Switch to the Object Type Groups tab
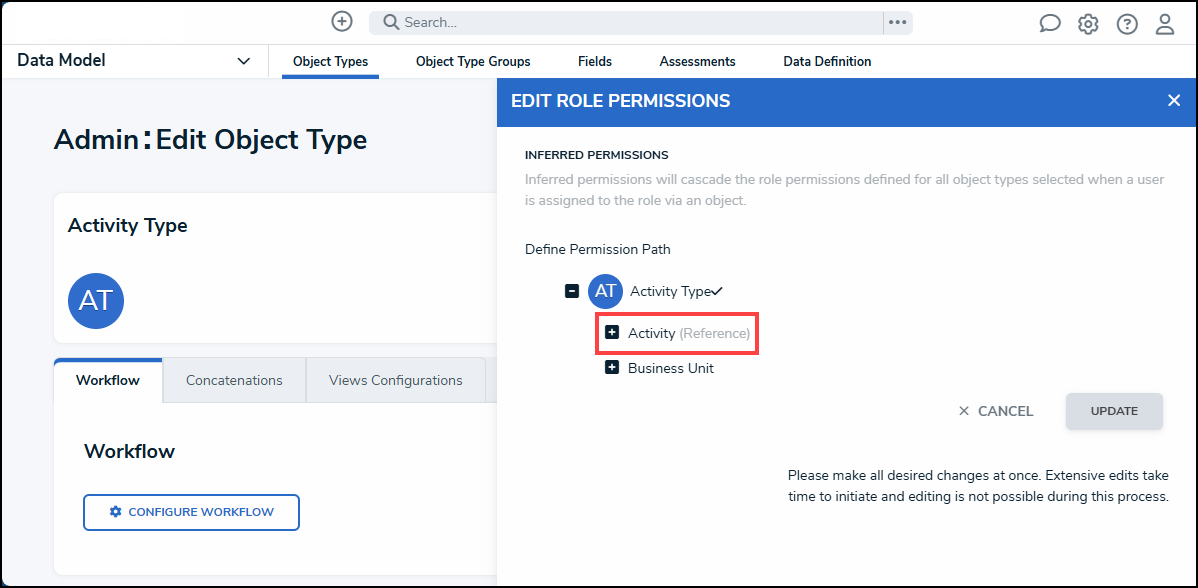Image resolution: width=1198 pixels, height=588 pixels. coord(473,61)
